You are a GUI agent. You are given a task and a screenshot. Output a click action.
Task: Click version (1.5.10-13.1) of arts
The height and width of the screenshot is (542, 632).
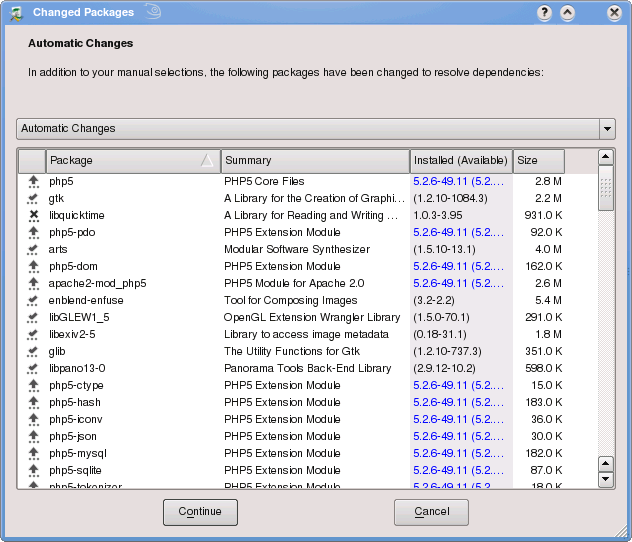[444, 249]
